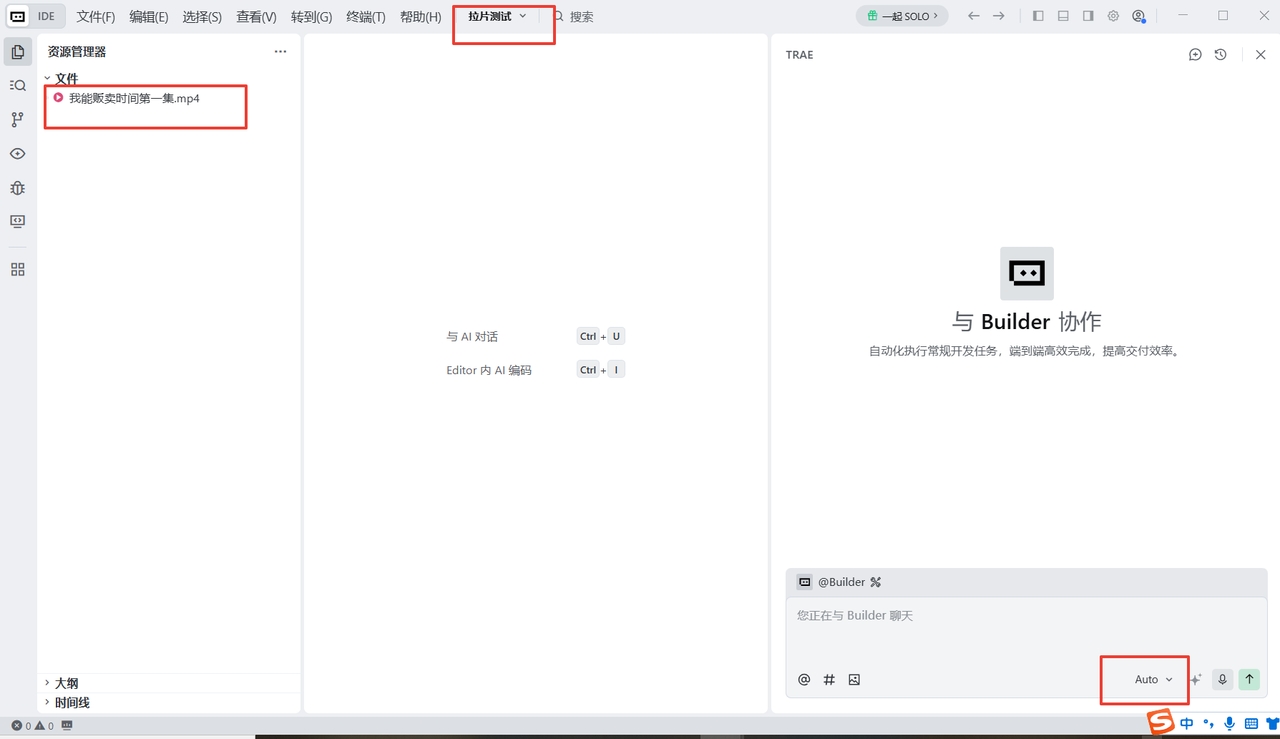Open the 文件(F) menu
Screen dimensions: 1280x739
96,17
